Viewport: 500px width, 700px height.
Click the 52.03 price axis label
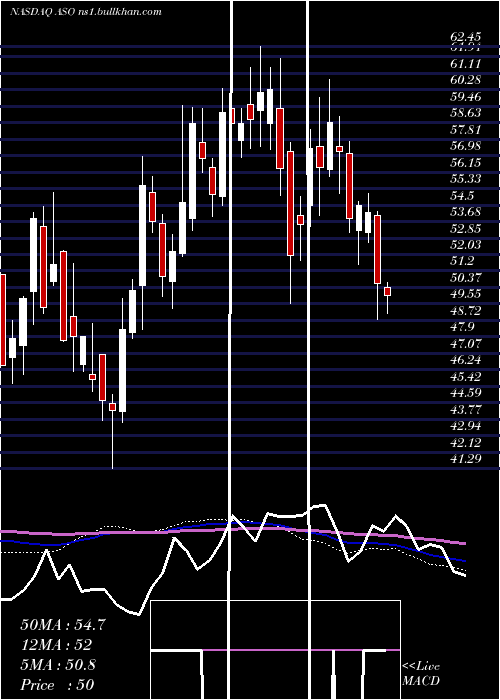466,245
